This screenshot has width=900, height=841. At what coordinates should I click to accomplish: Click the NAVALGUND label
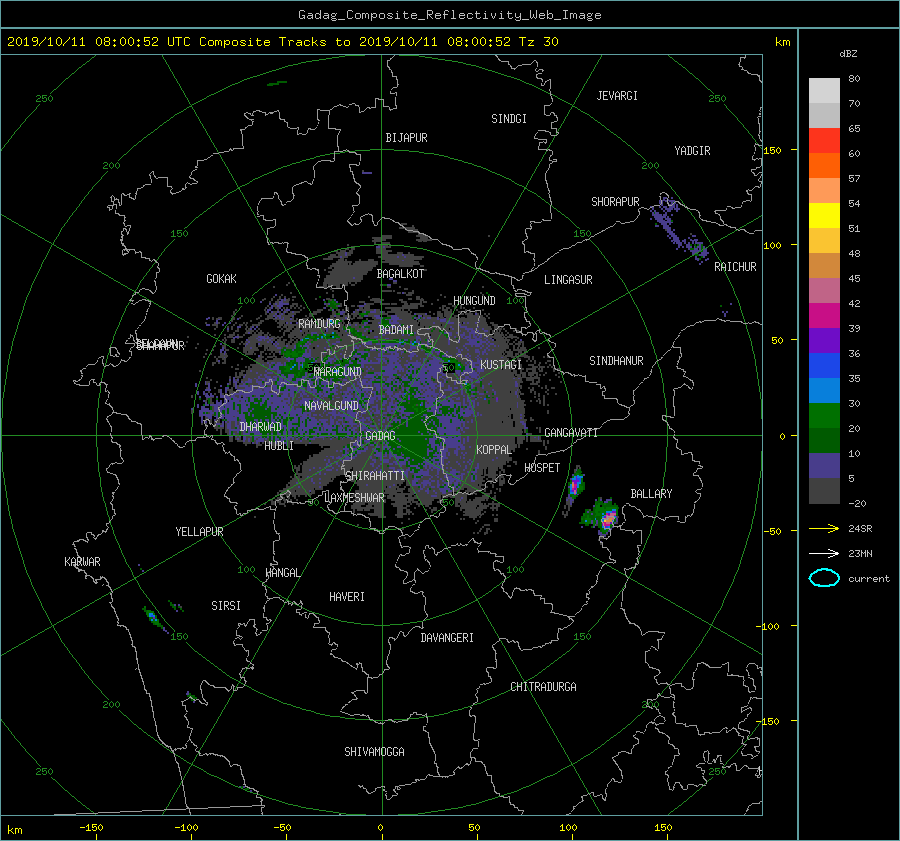(x=331, y=406)
